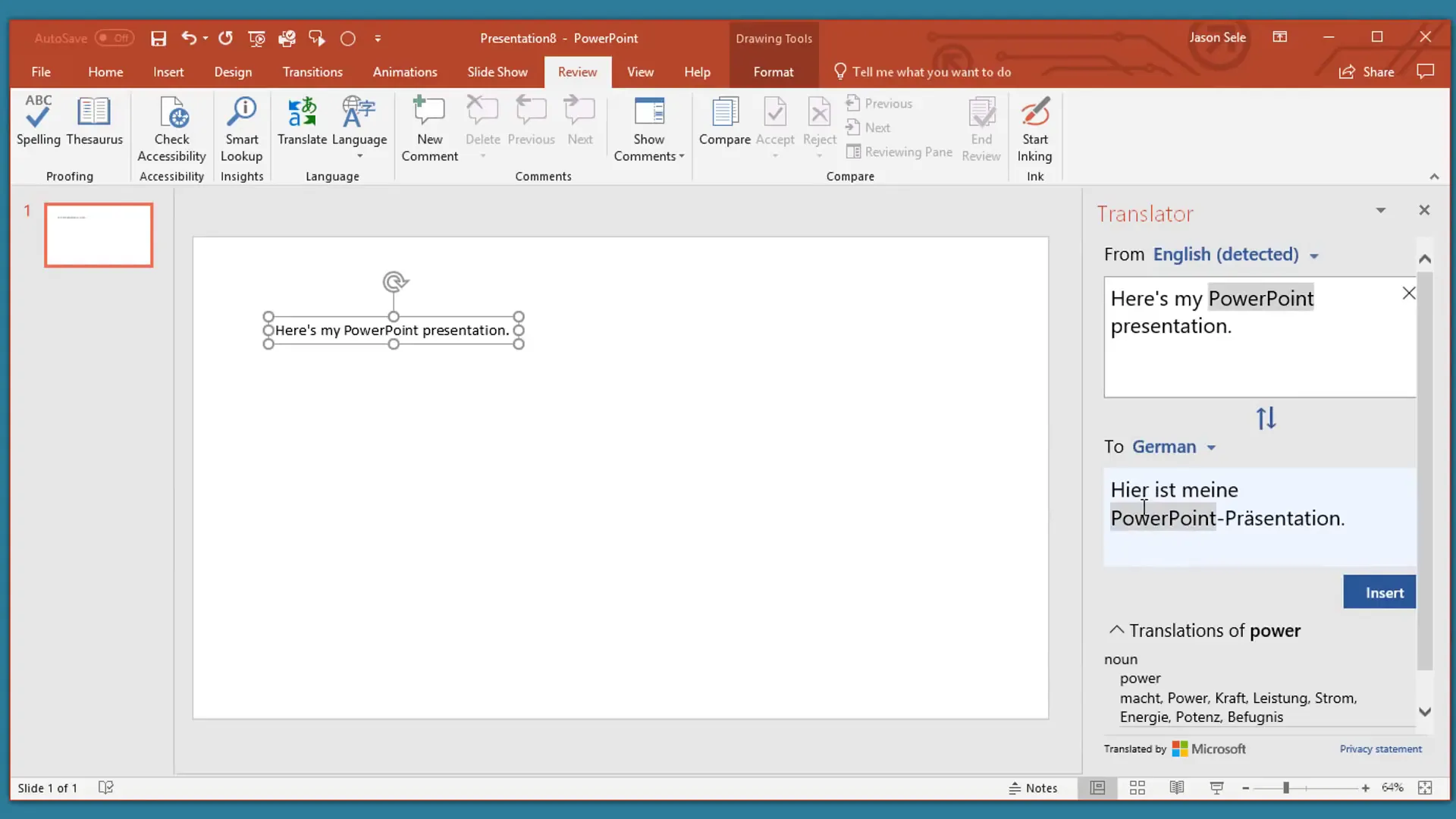Click the zoom out minus button

click(1245, 789)
